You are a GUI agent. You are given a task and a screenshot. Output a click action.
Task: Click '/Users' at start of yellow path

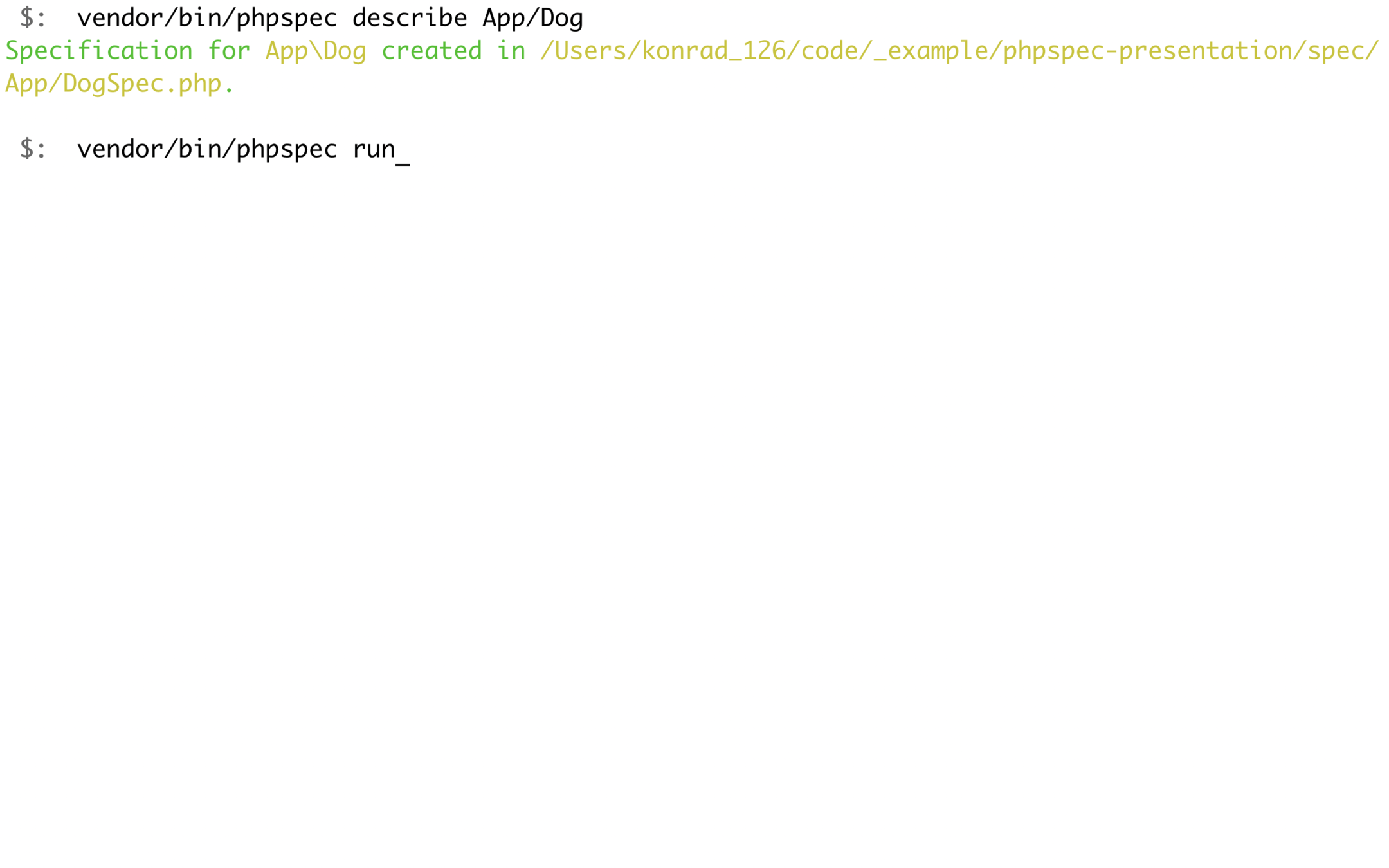coord(583,51)
